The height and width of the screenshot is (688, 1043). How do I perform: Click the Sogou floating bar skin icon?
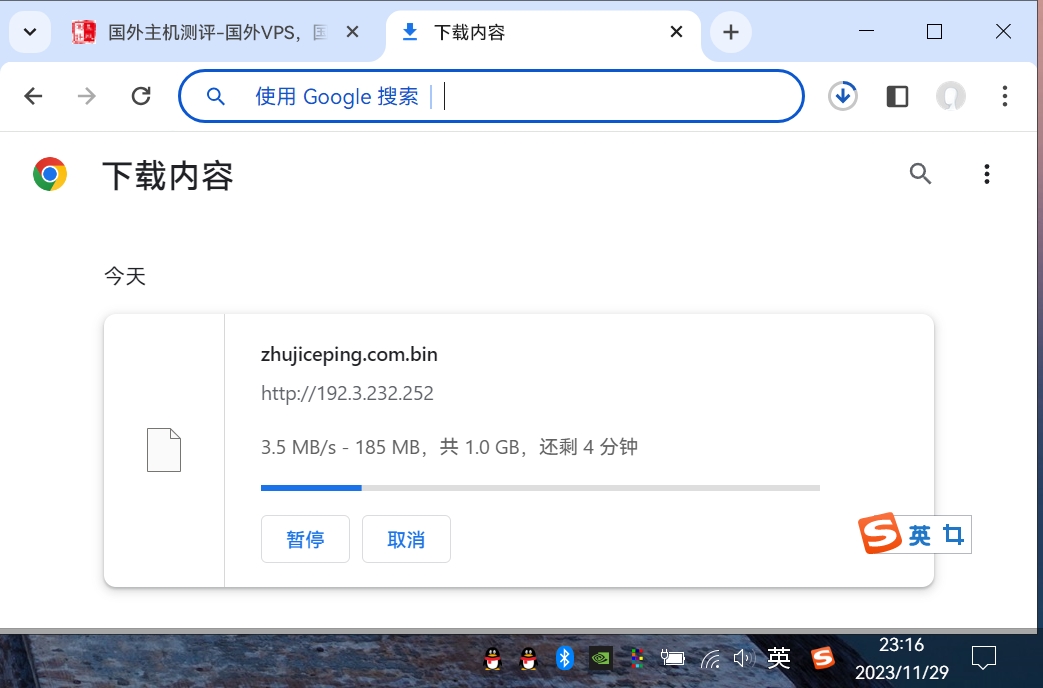pyautogui.click(x=953, y=535)
